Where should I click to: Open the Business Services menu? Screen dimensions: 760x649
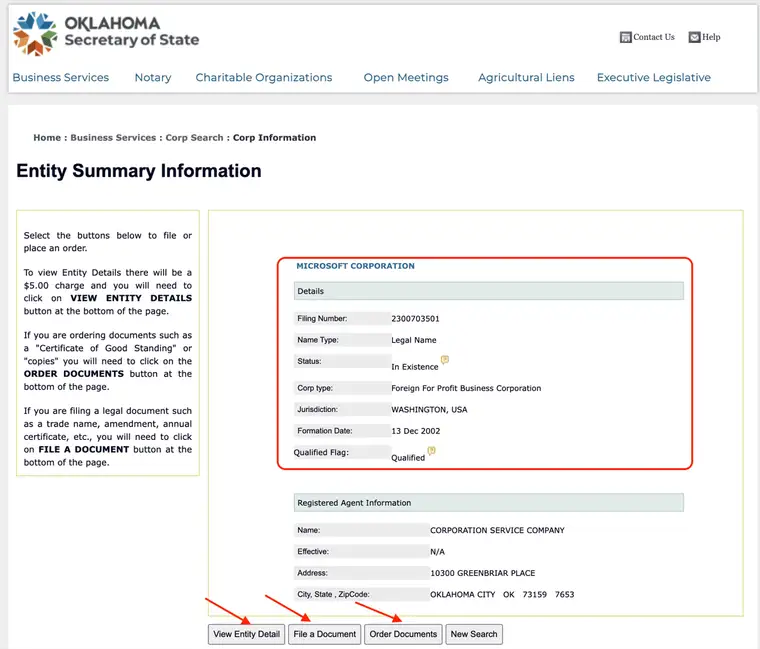click(x=61, y=78)
